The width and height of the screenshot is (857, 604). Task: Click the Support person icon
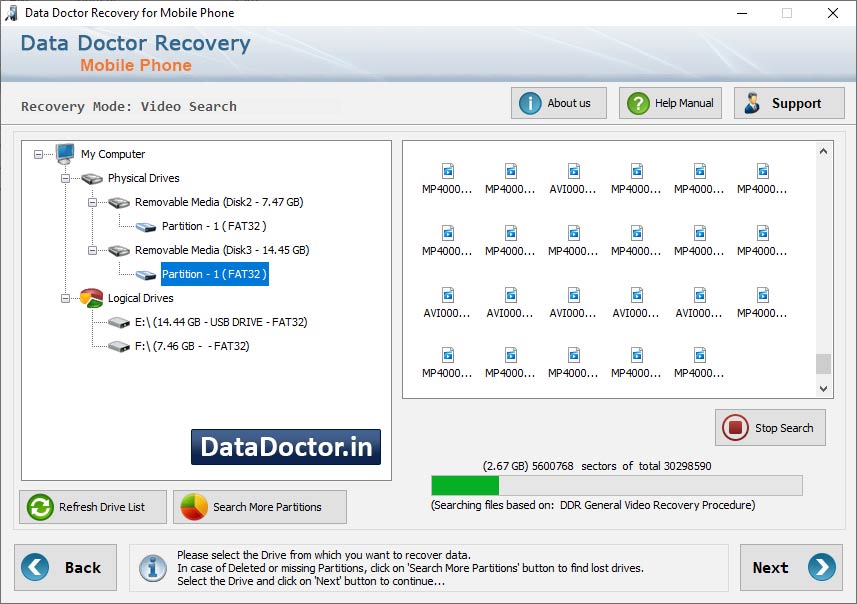[x=754, y=102]
